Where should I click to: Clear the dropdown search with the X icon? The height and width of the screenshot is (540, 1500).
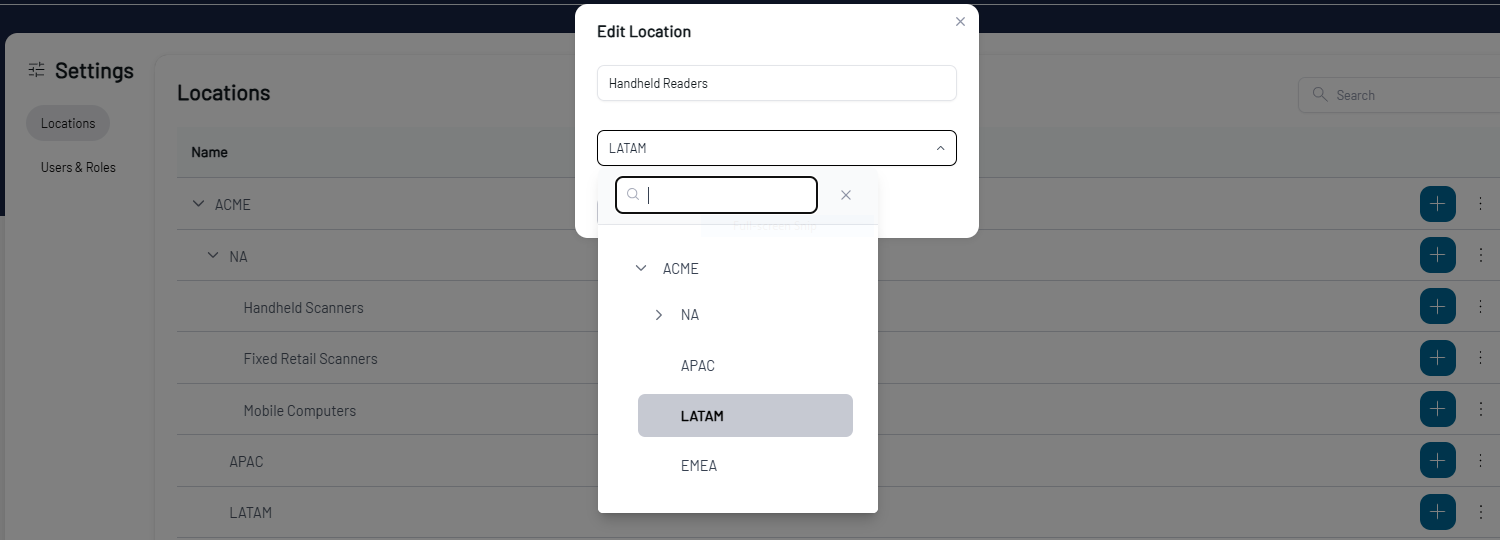[x=846, y=195]
